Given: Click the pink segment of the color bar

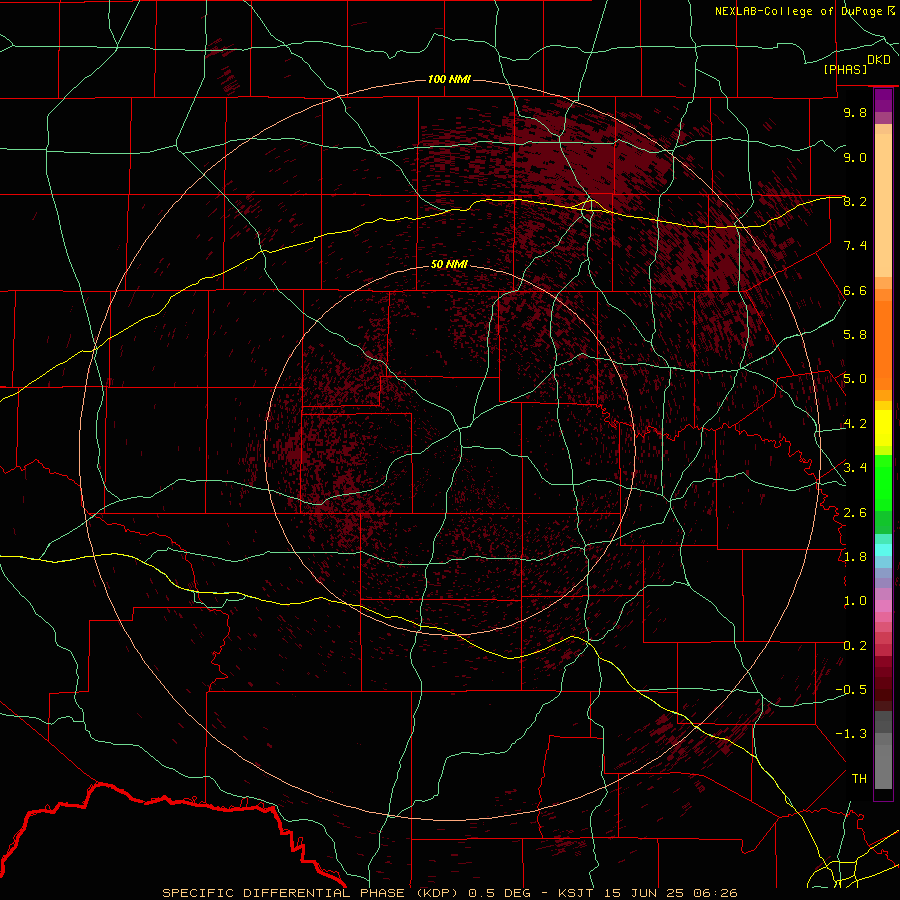Looking at the screenshot, I should [x=883, y=606].
